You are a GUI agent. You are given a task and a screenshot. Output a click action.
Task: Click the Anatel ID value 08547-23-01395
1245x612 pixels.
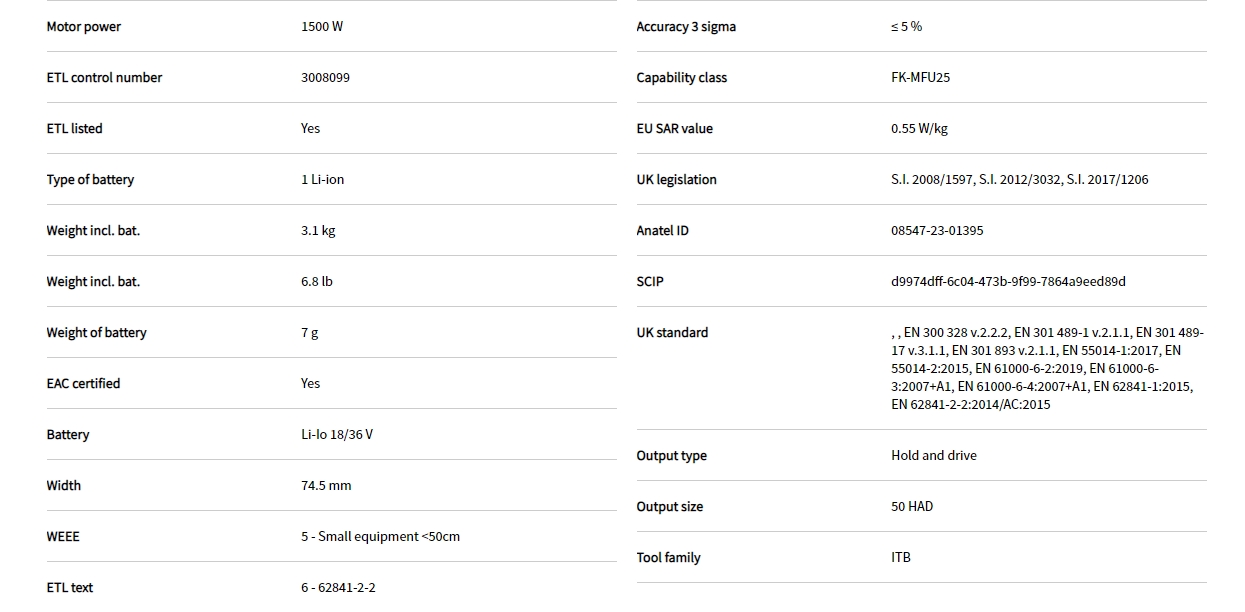pyautogui.click(x=937, y=231)
